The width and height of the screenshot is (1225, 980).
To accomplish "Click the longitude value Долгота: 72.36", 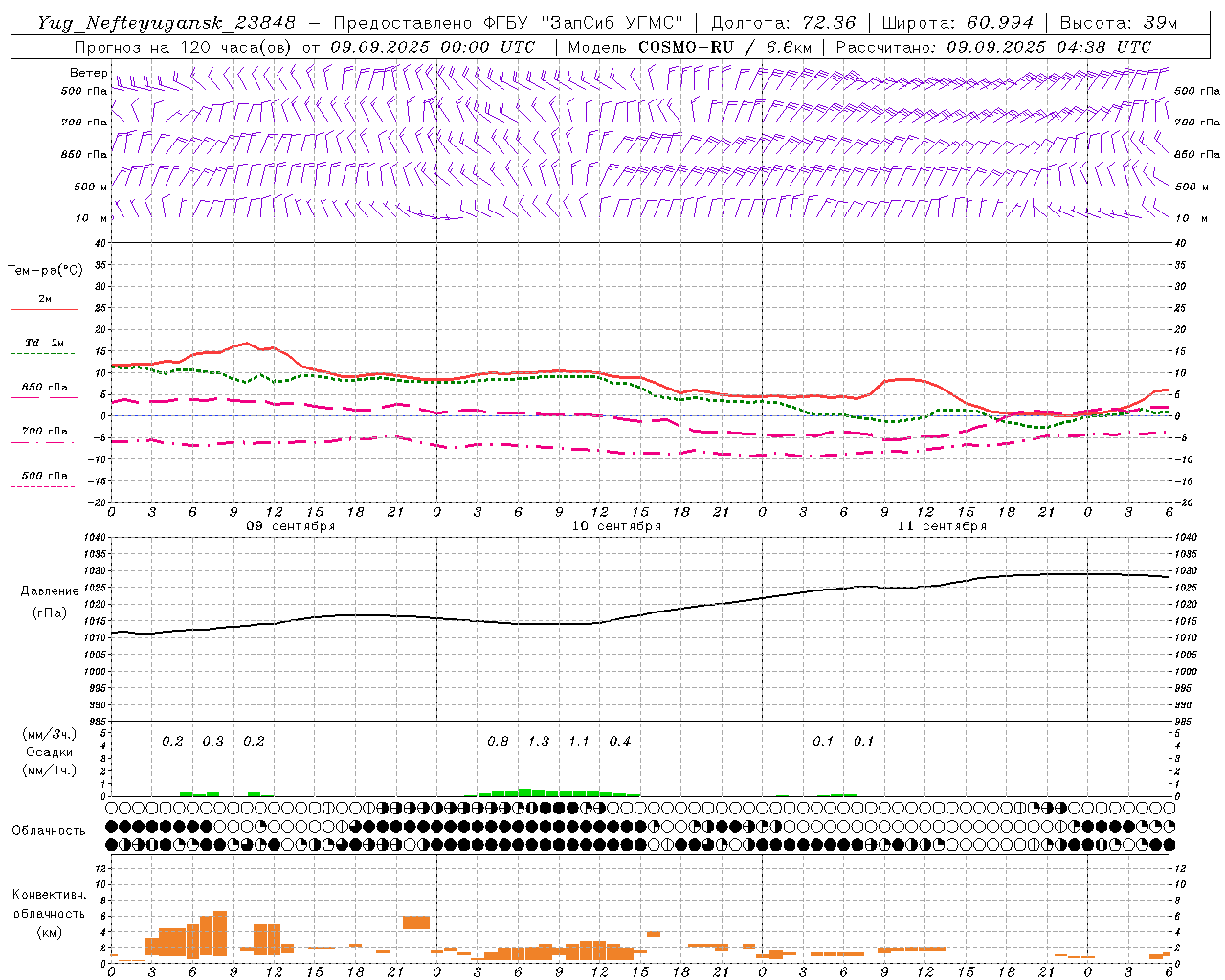I will (783, 23).
